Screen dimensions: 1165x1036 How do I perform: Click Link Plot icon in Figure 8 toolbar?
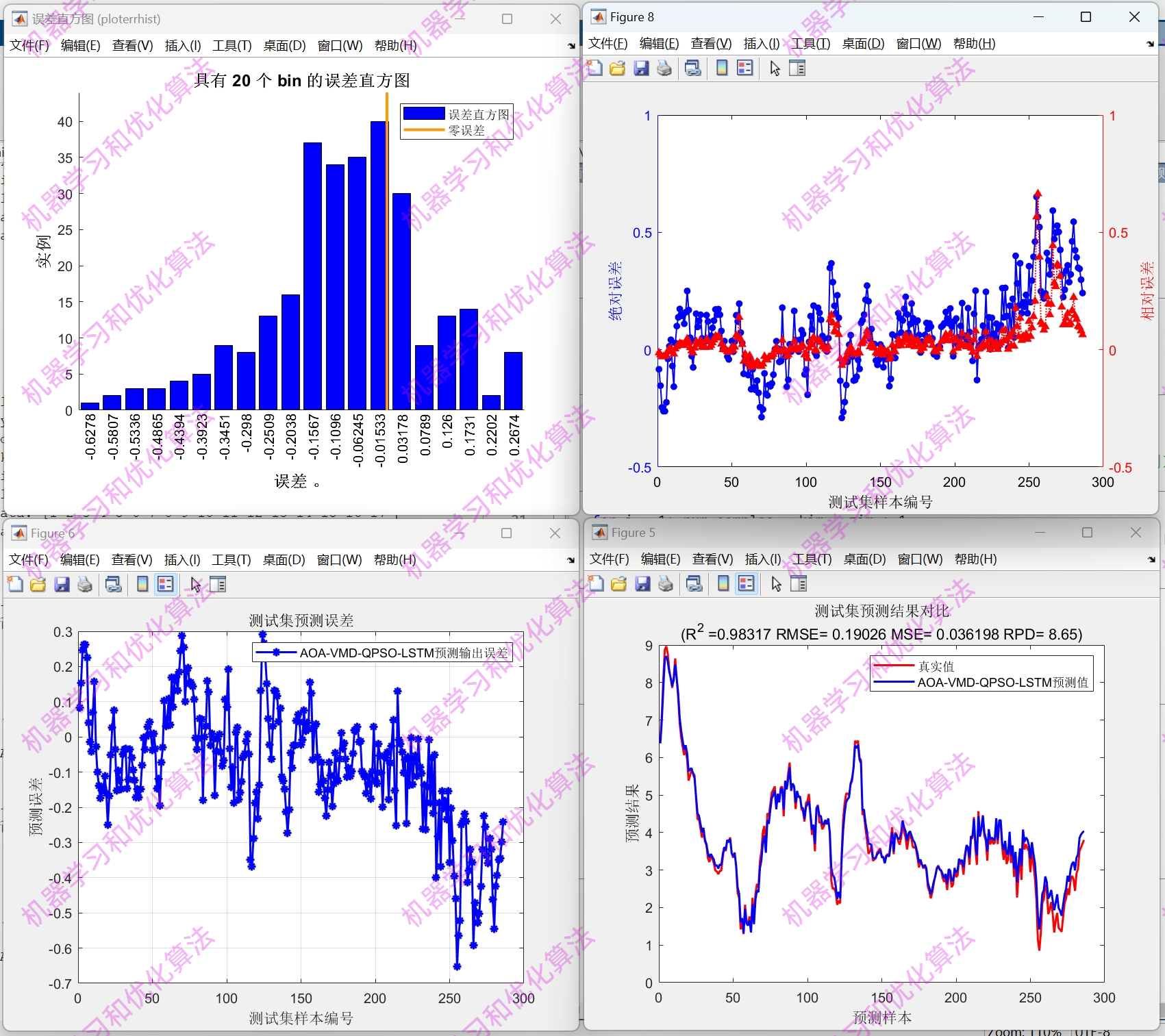coord(693,68)
